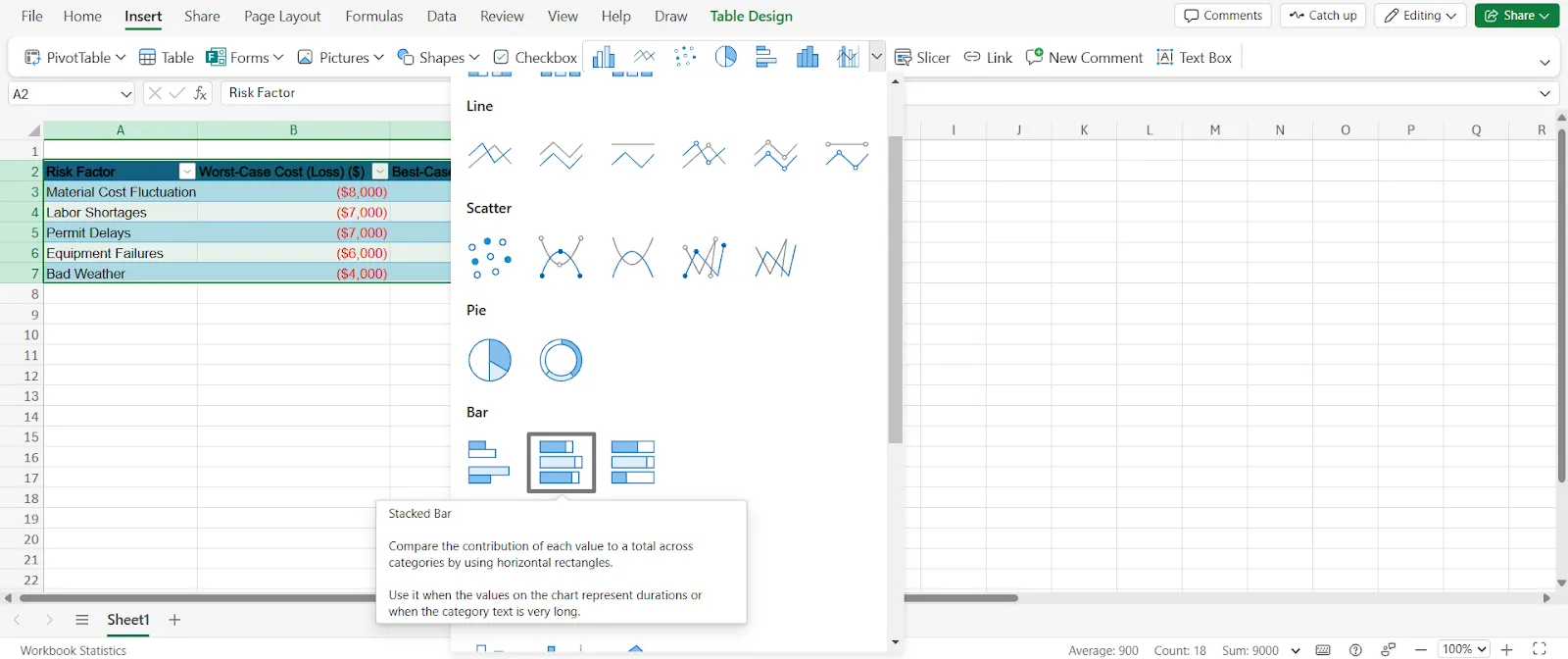Choose Scatter with Smooth Lines icon
The image size is (1568, 659).
[633, 258]
